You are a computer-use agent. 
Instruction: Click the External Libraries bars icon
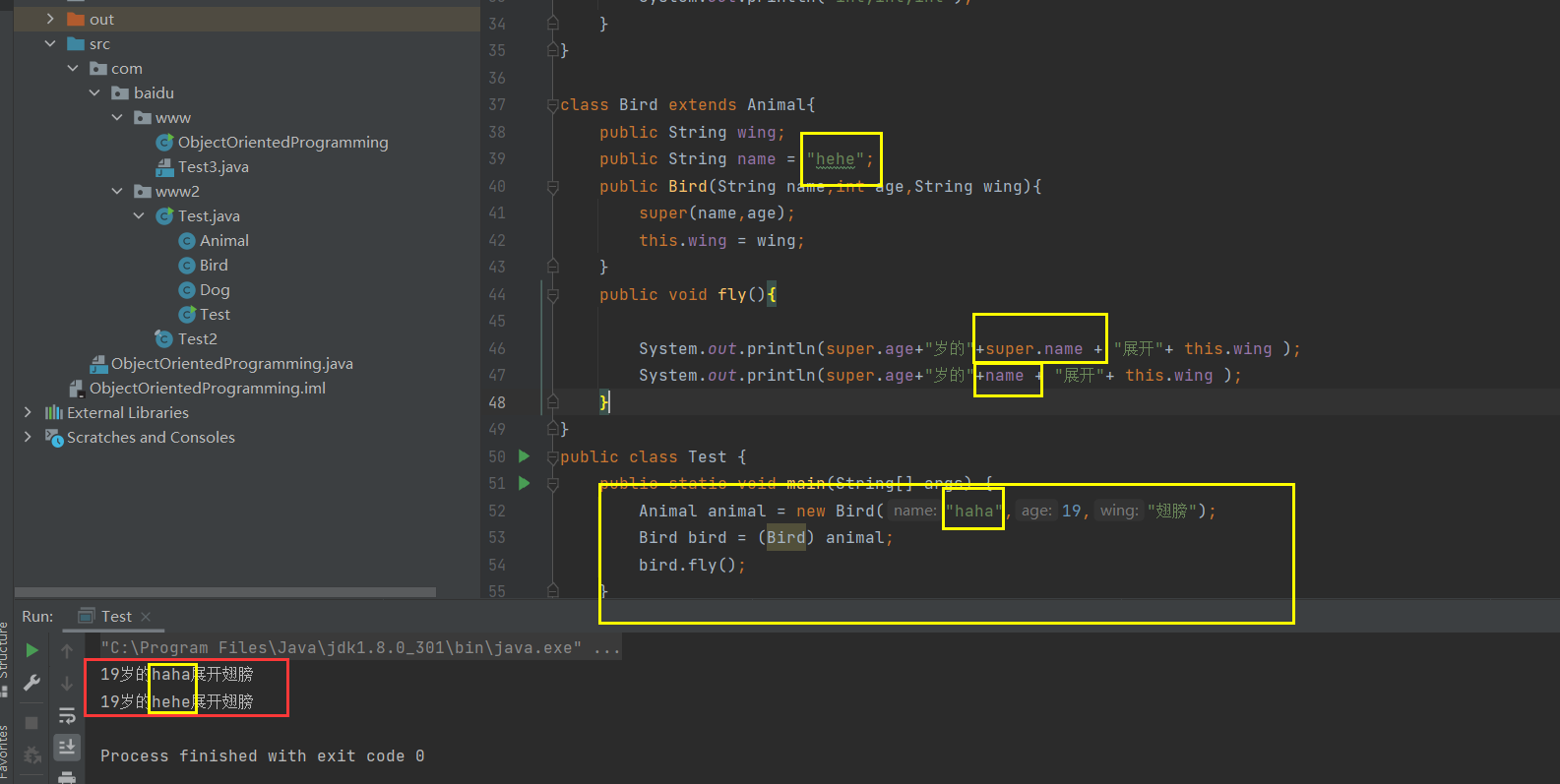(54, 412)
